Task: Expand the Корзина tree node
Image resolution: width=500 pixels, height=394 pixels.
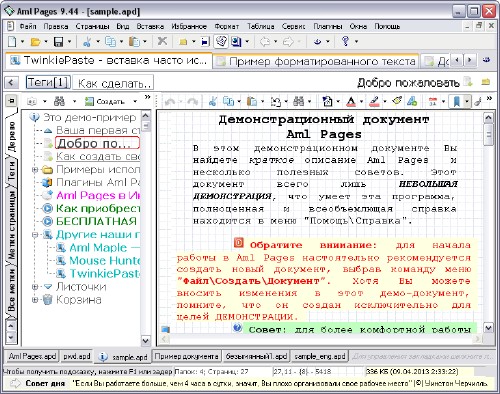Action: (35, 300)
